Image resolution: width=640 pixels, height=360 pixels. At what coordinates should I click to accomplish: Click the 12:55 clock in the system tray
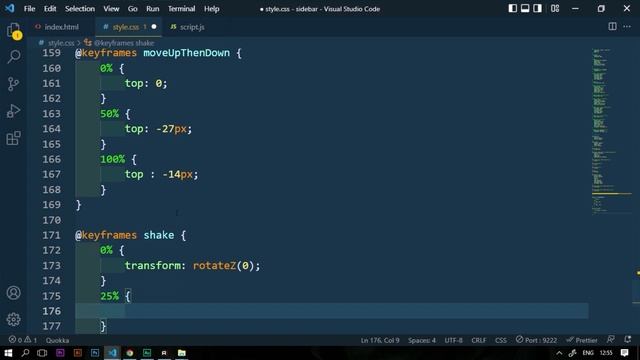tap(606, 353)
